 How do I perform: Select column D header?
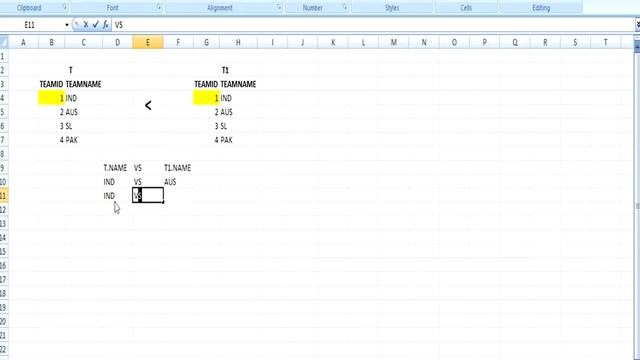(118, 42)
